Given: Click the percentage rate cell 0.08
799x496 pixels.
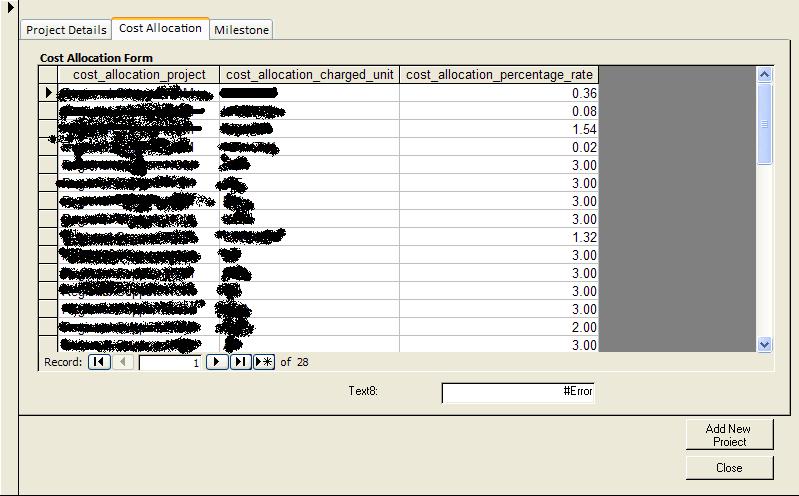Looking at the screenshot, I should (499, 111).
